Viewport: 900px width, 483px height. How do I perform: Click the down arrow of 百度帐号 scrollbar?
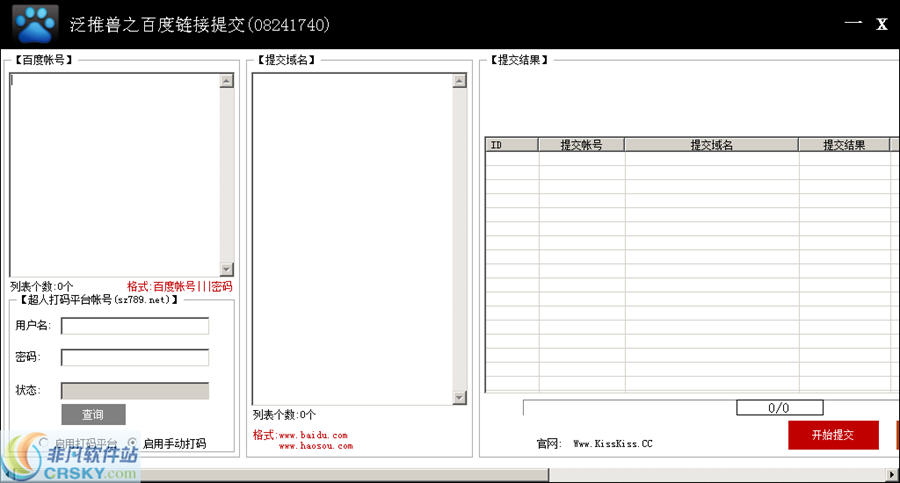[227, 269]
